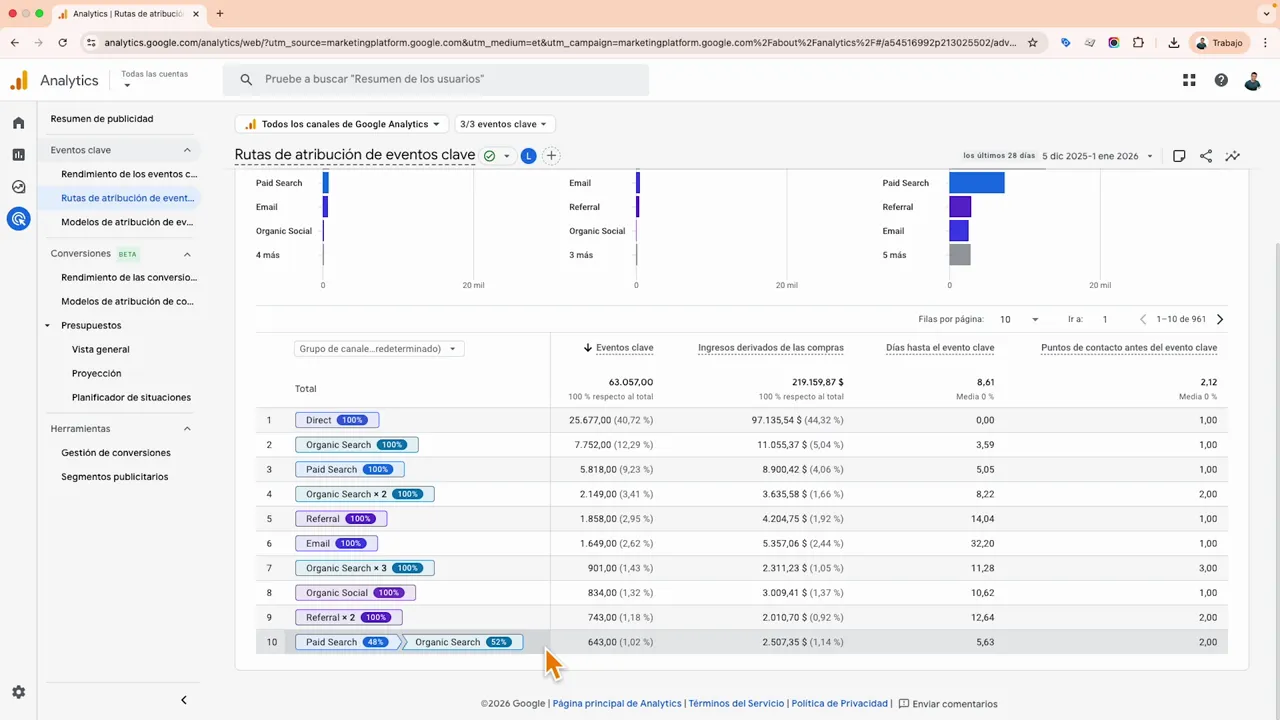Share this report icon
Image resolution: width=1280 pixels, height=720 pixels.
[x=1206, y=156]
